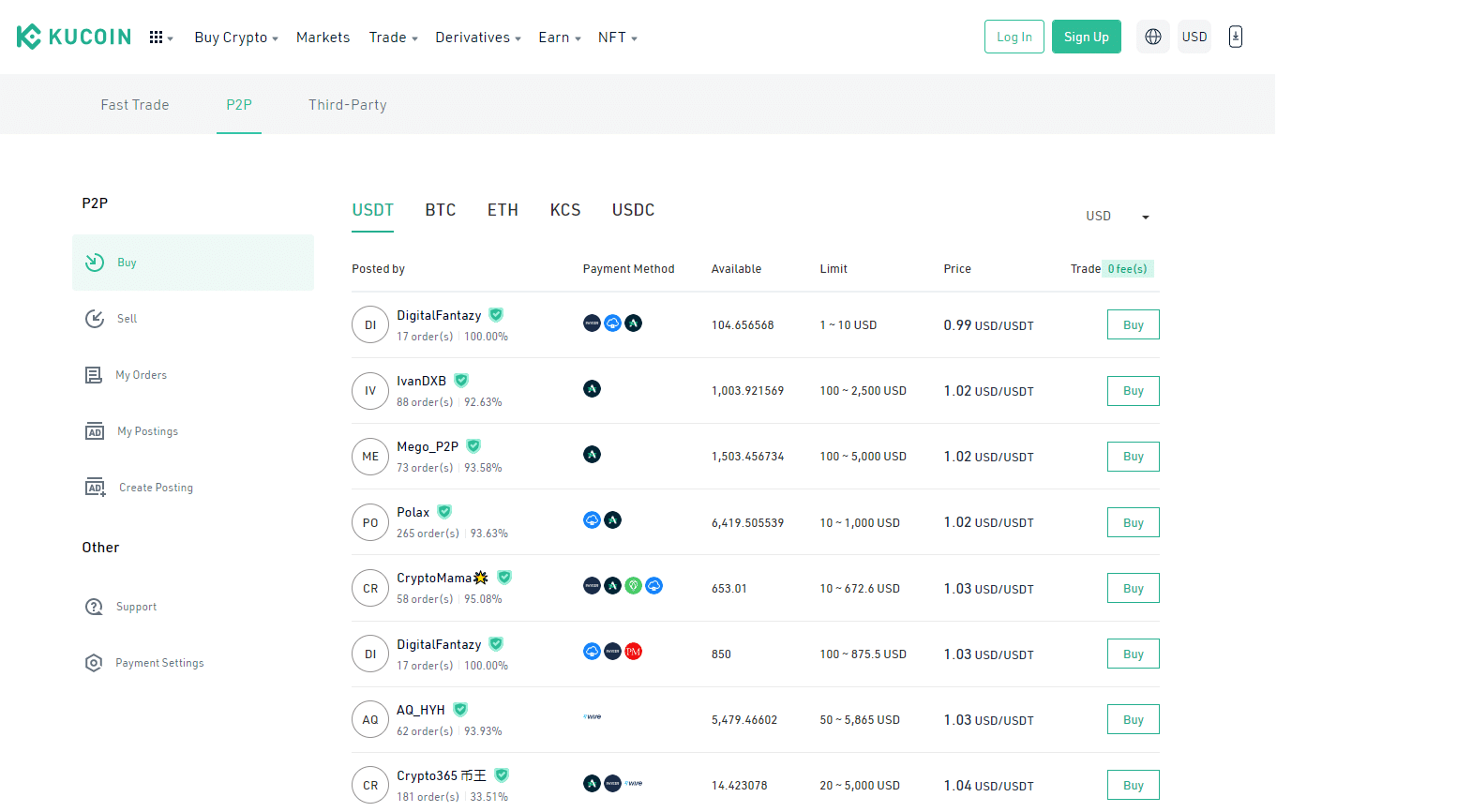
Task: Switch to the P2P tab
Action: pyautogui.click(x=239, y=105)
